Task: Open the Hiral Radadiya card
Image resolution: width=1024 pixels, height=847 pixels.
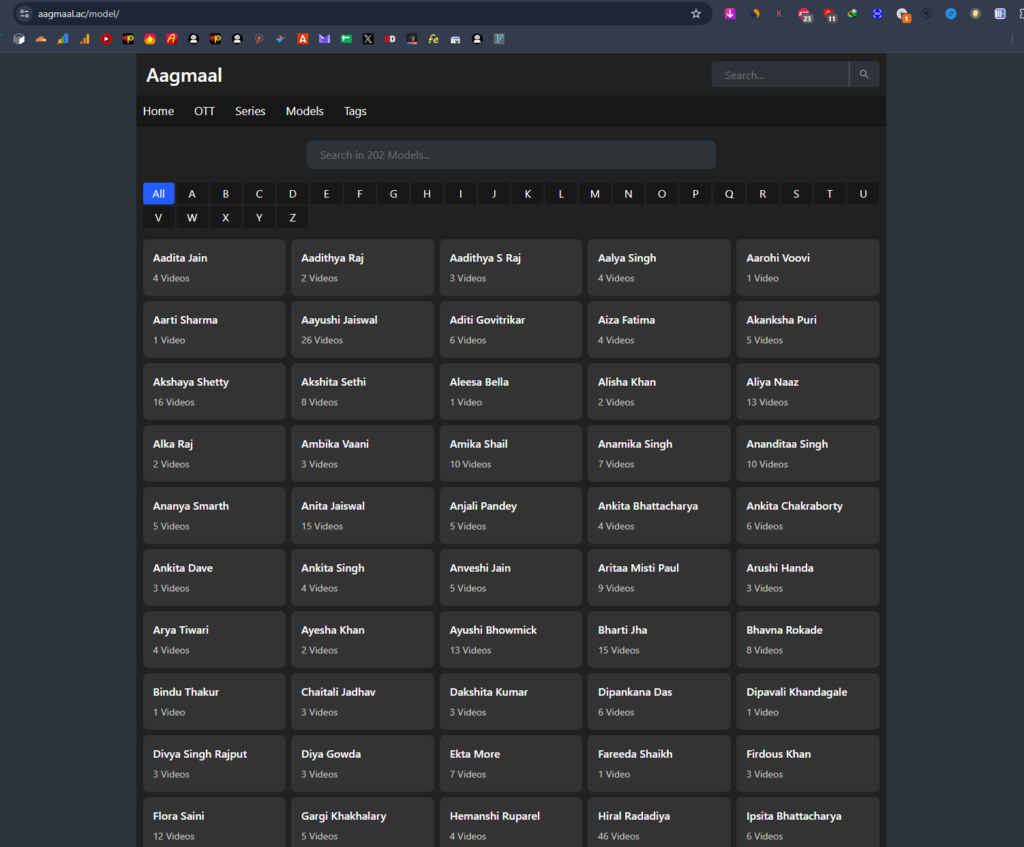Action: (x=659, y=822)
